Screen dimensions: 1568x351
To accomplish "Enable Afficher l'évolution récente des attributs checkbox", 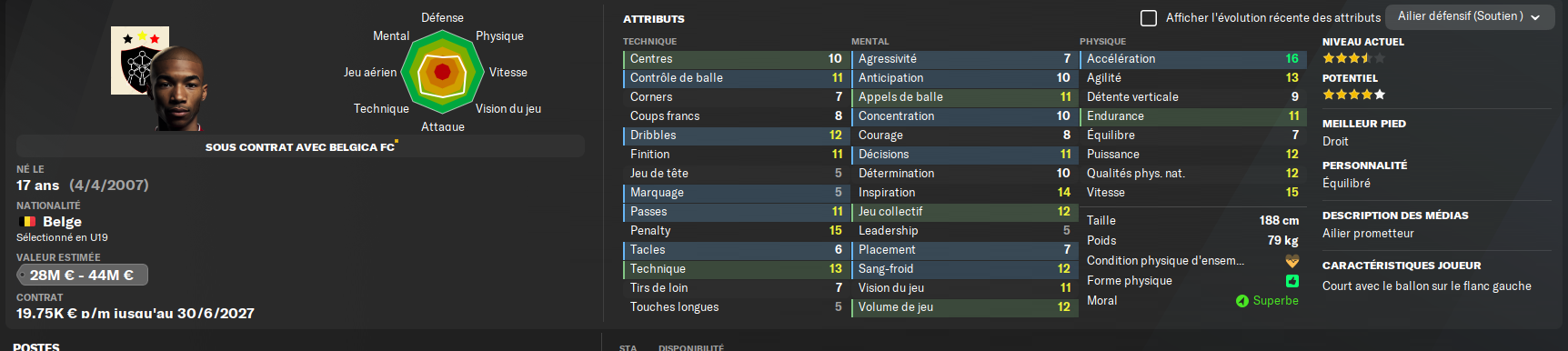I will [x=1149, y=17].
